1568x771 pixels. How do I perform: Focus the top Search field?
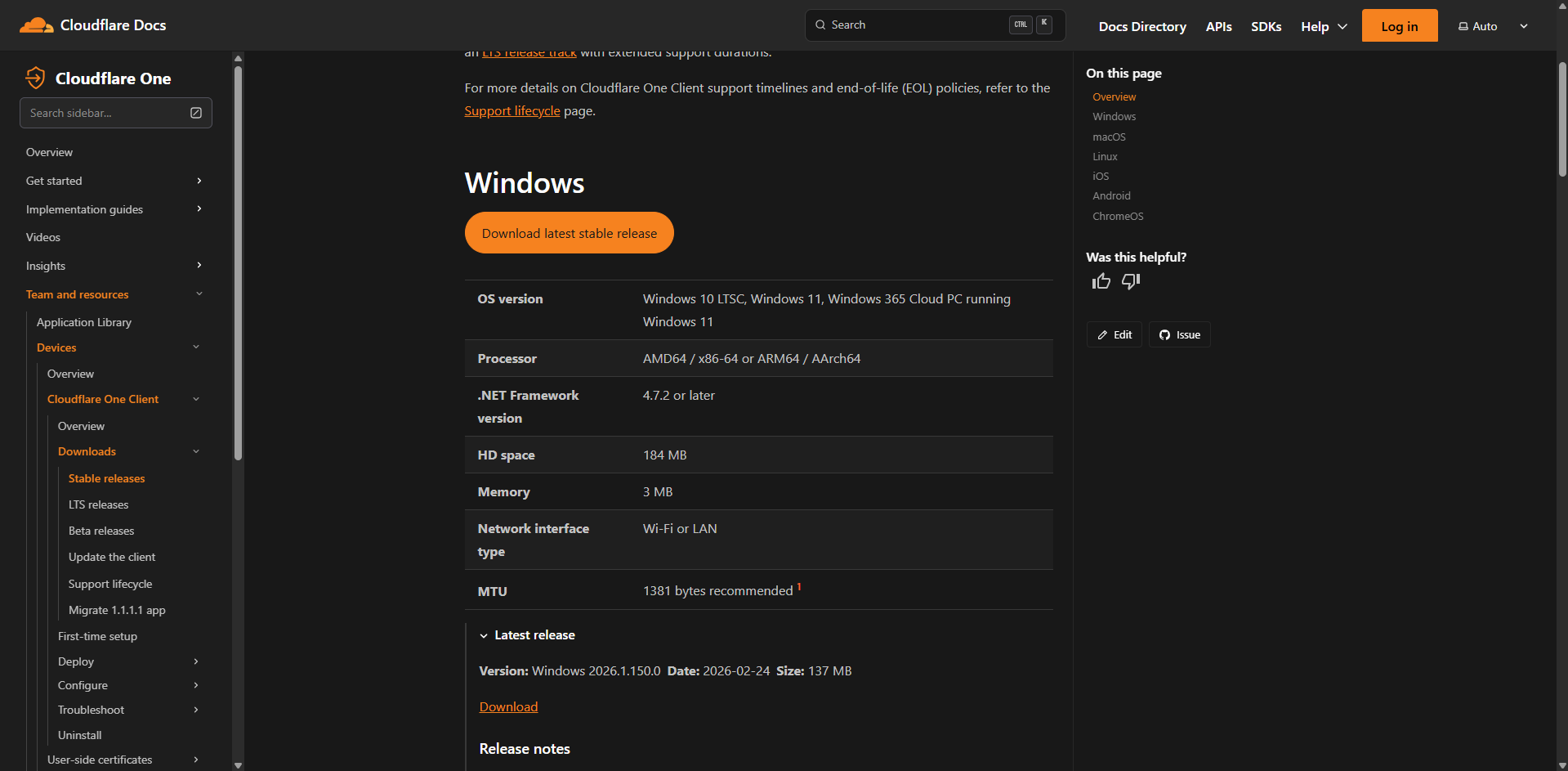[x=935, y=25]
